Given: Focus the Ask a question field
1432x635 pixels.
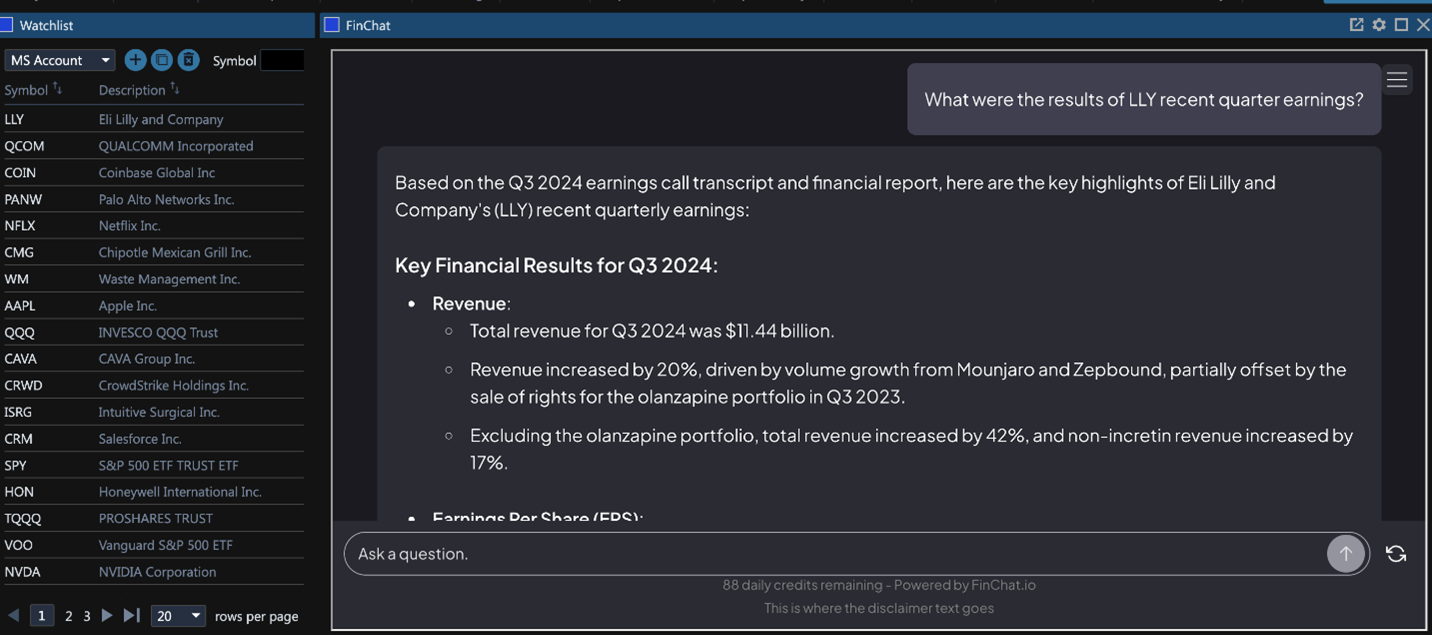Looking at the screenshot, I should click(x=835, y=553).
